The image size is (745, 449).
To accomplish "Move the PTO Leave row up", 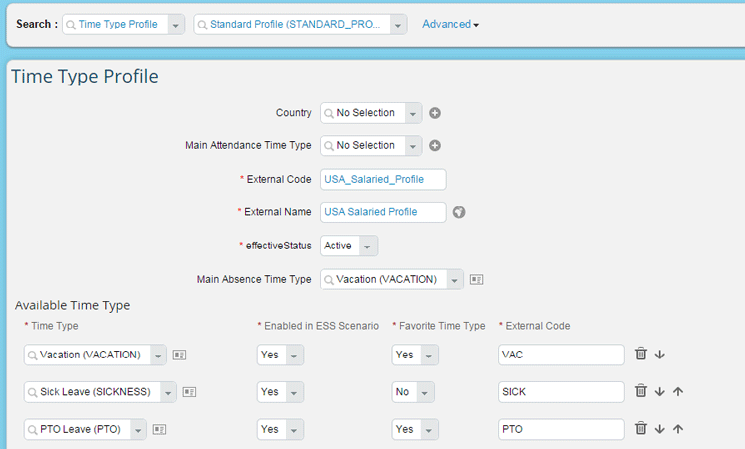I will [677, 429].
